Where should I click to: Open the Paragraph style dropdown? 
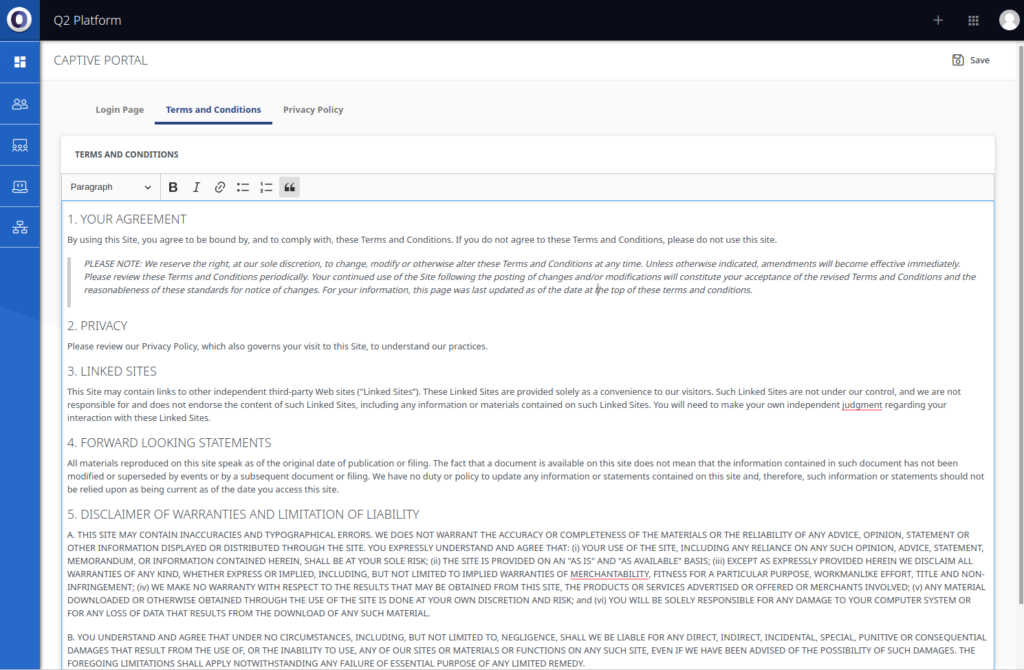[110, 187]
